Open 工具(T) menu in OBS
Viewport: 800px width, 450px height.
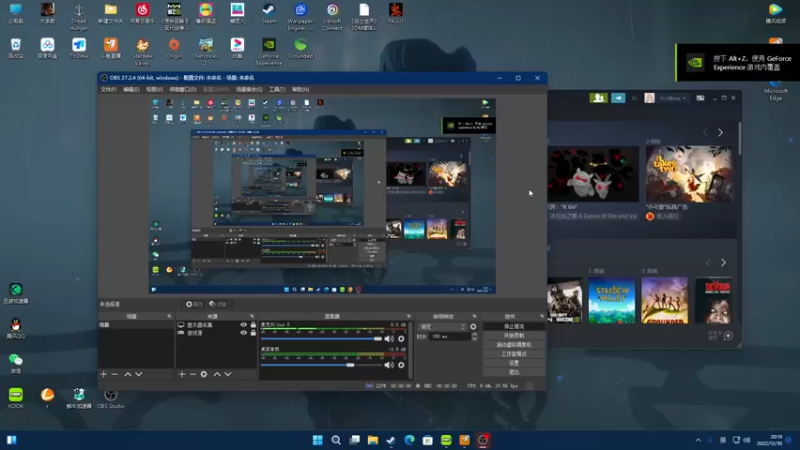pos(277,89)
